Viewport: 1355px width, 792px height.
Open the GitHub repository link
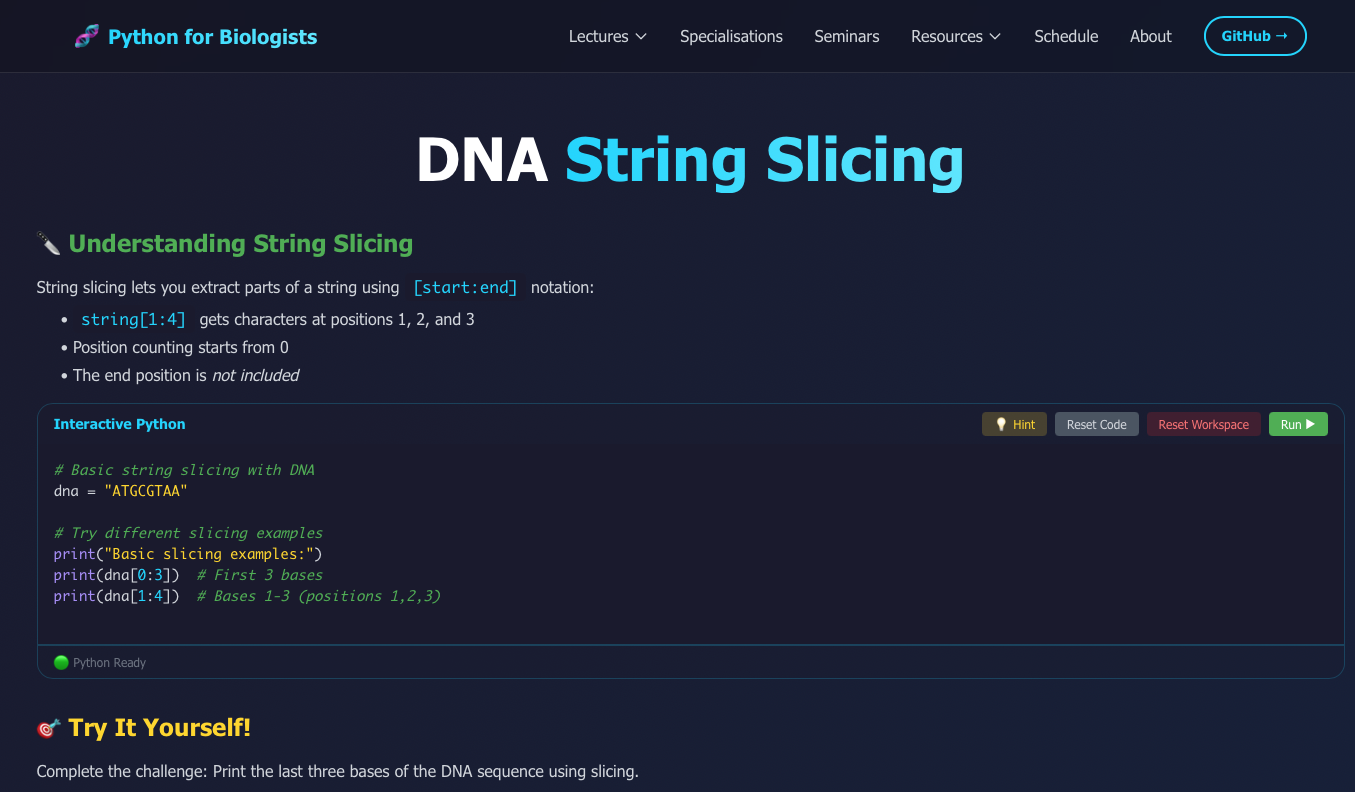point(1255,35)
